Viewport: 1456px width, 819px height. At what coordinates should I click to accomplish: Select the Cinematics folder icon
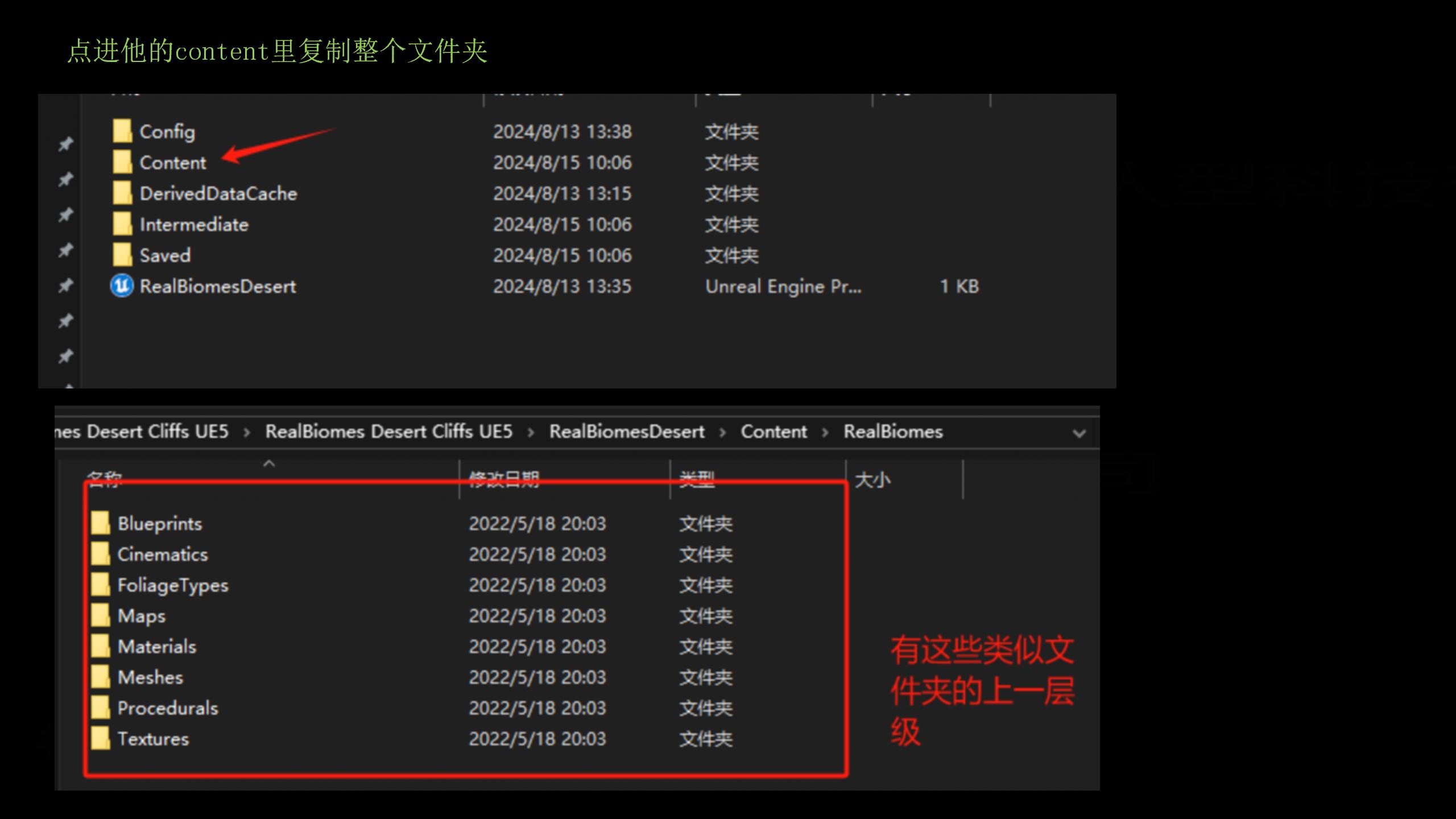(x=100, y=554)
